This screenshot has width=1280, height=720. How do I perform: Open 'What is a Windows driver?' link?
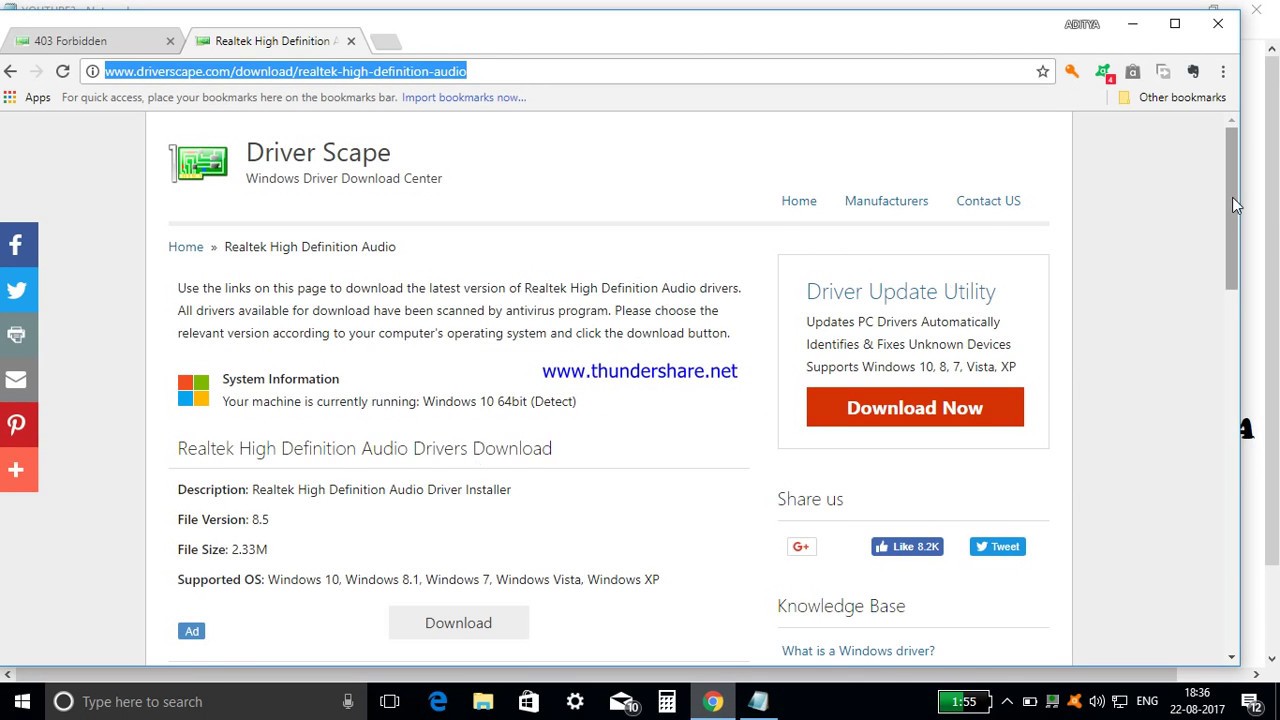coord(858,651)
